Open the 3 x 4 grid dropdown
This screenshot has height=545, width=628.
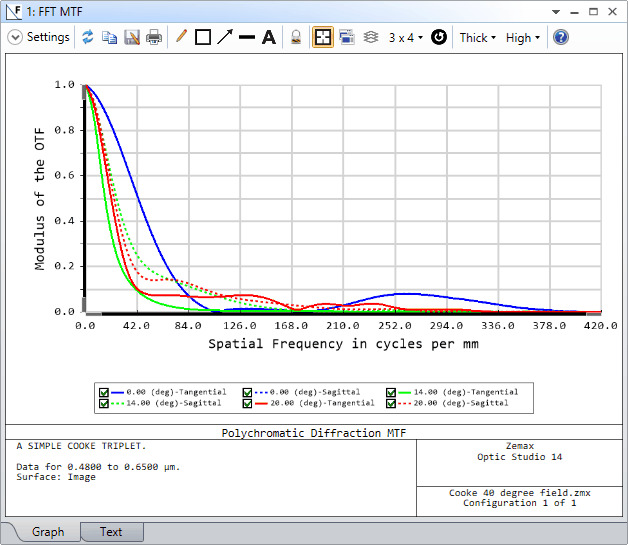[405, 37]
